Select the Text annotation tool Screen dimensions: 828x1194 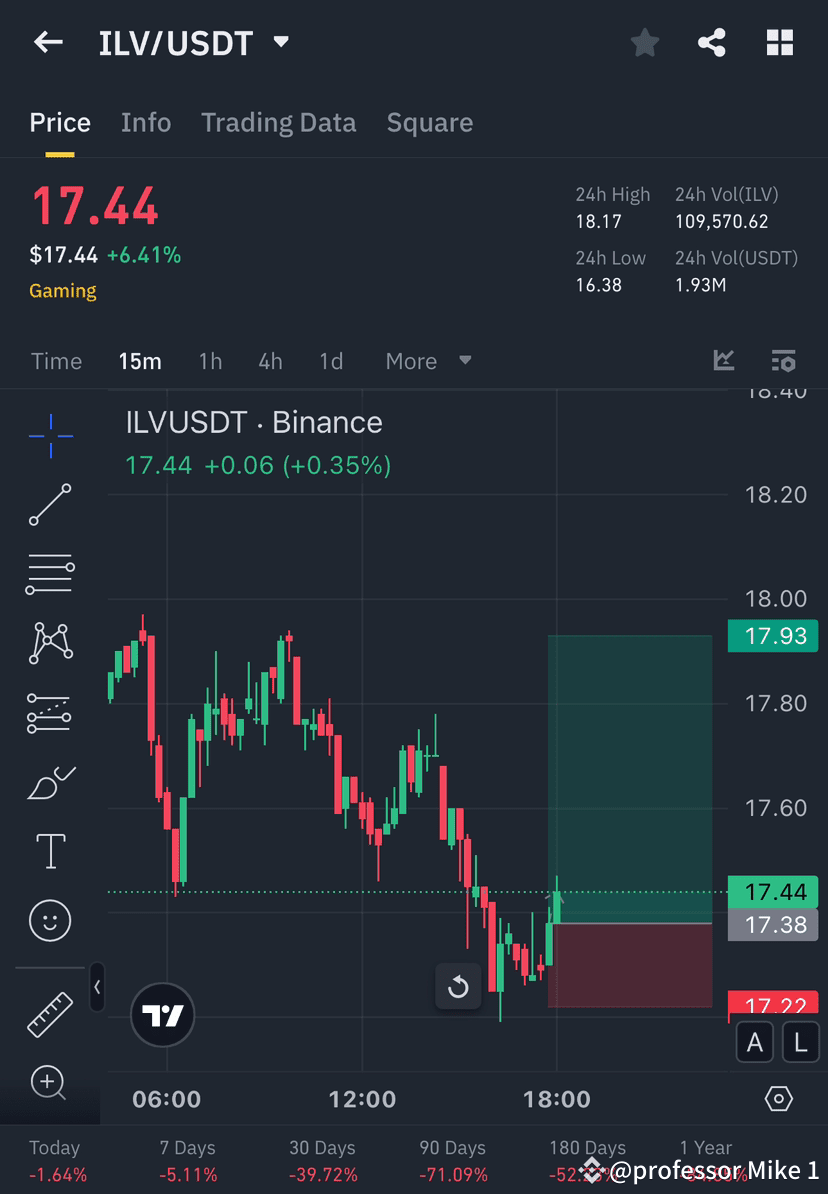[50, 850]
